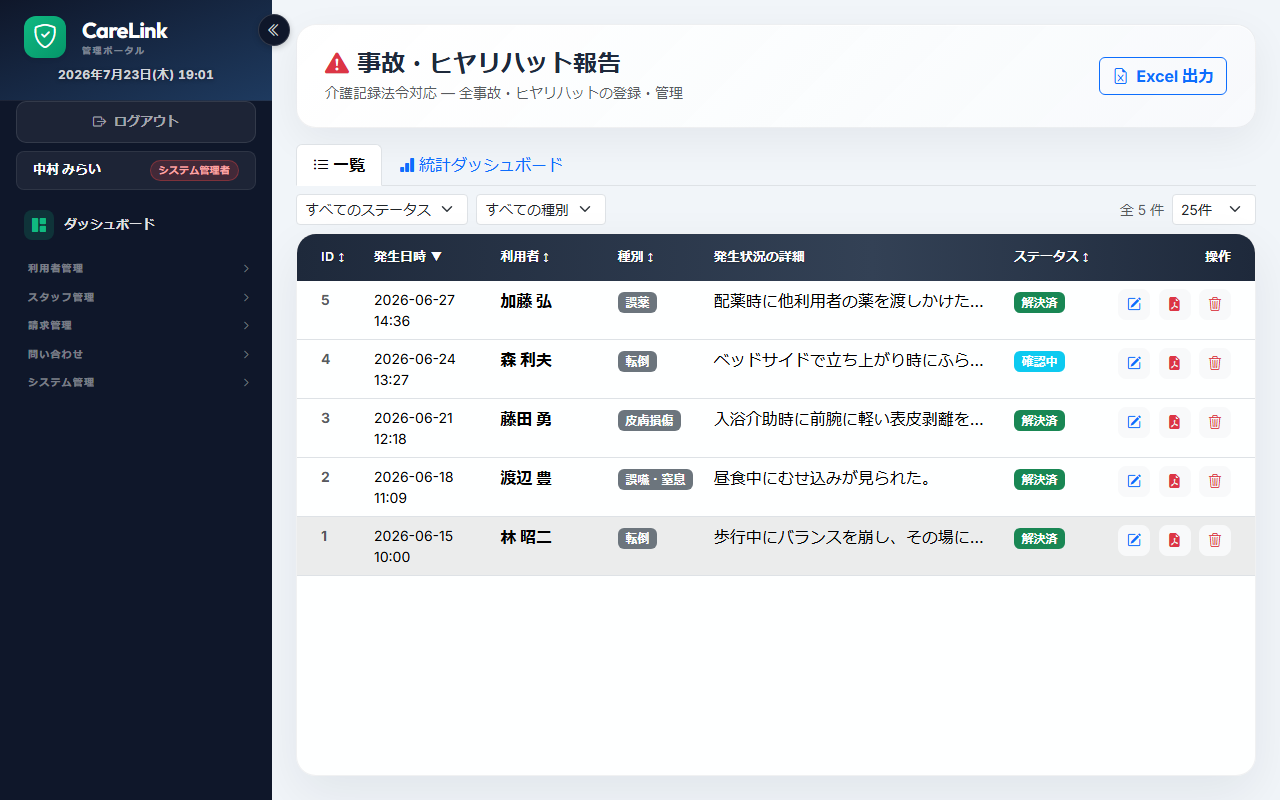Viewport: 1280px width, 800px height.
Task: Change page size from 25件 dropdown
Action: pyautogui.click(x=1213, y=210)
